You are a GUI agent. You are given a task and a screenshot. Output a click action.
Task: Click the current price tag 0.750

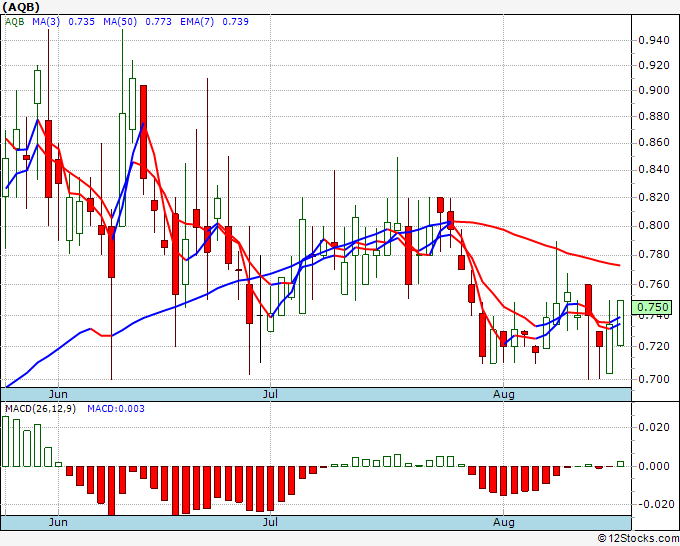(652, 307)
